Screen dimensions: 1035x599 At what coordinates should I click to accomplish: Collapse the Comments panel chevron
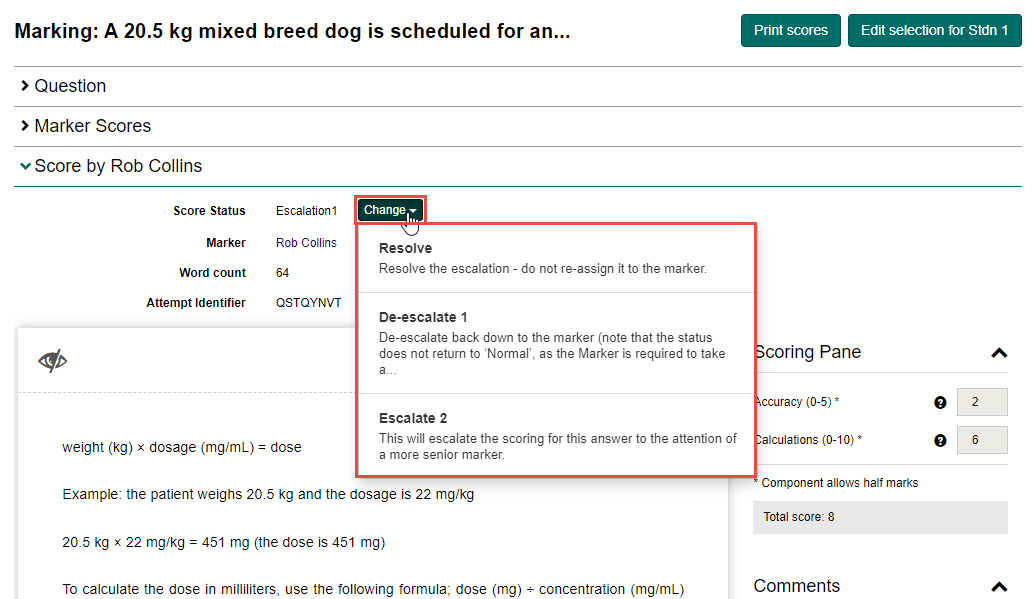click(997, 587)
